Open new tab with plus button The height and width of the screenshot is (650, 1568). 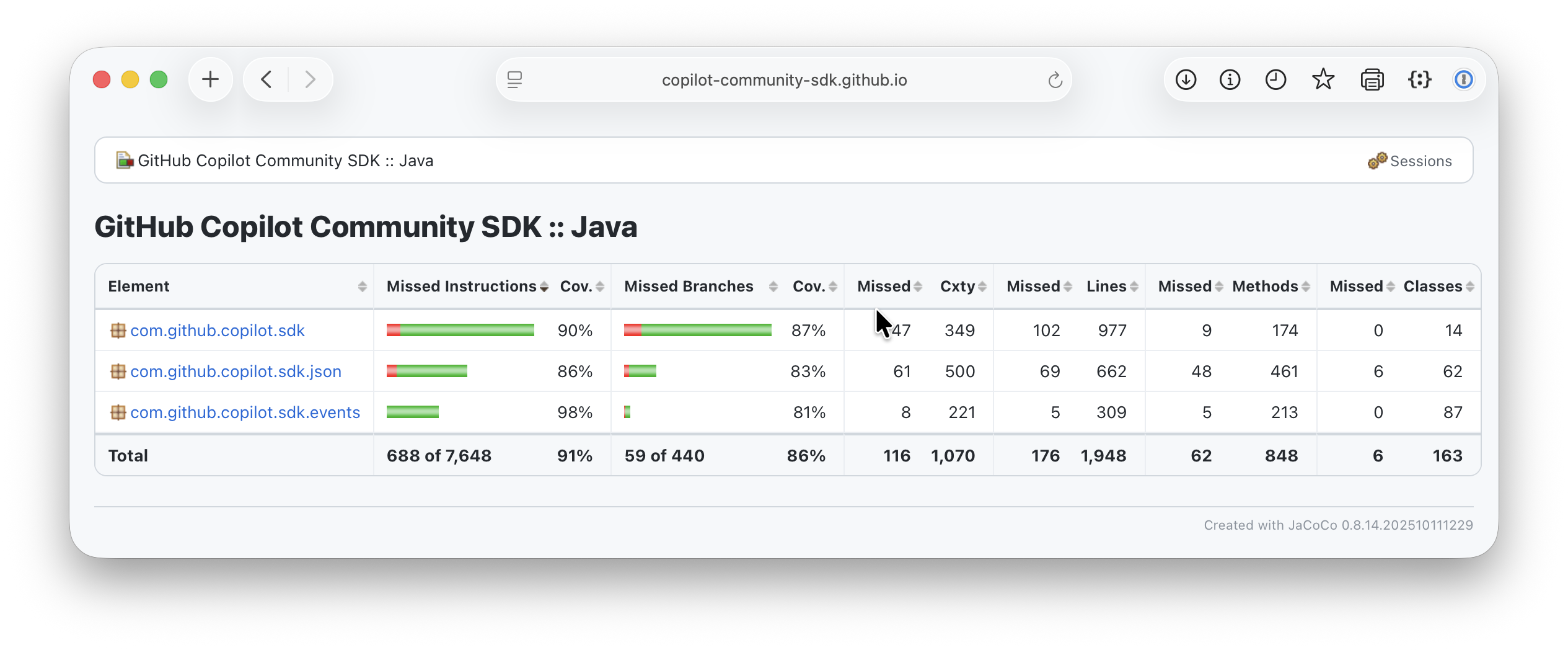coord(211,79)
